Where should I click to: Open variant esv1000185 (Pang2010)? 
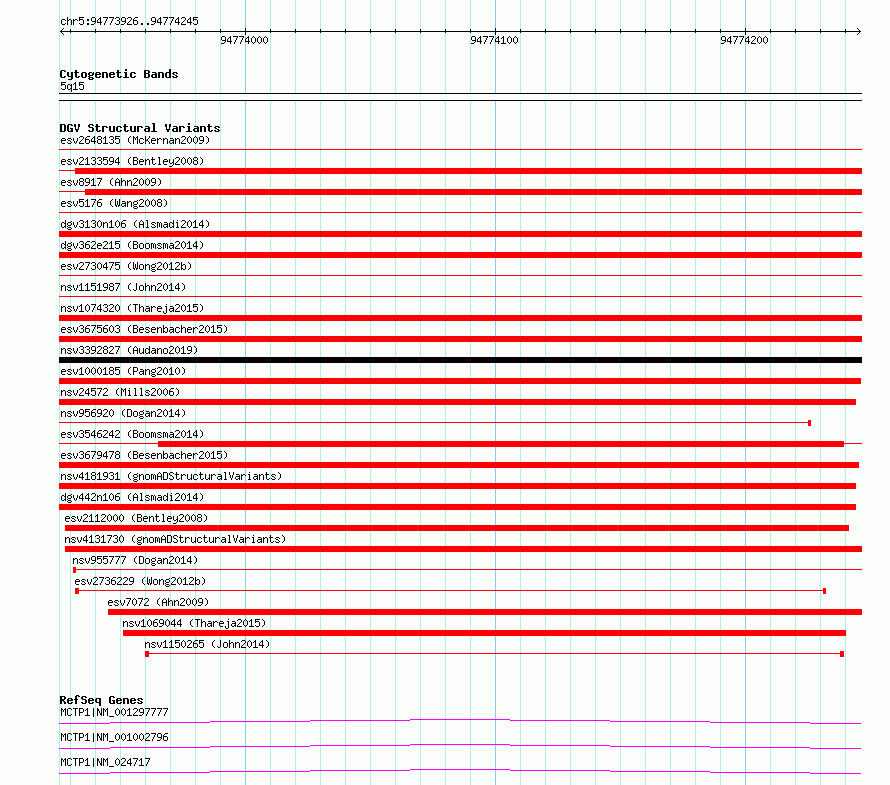(x=123, y=371)
